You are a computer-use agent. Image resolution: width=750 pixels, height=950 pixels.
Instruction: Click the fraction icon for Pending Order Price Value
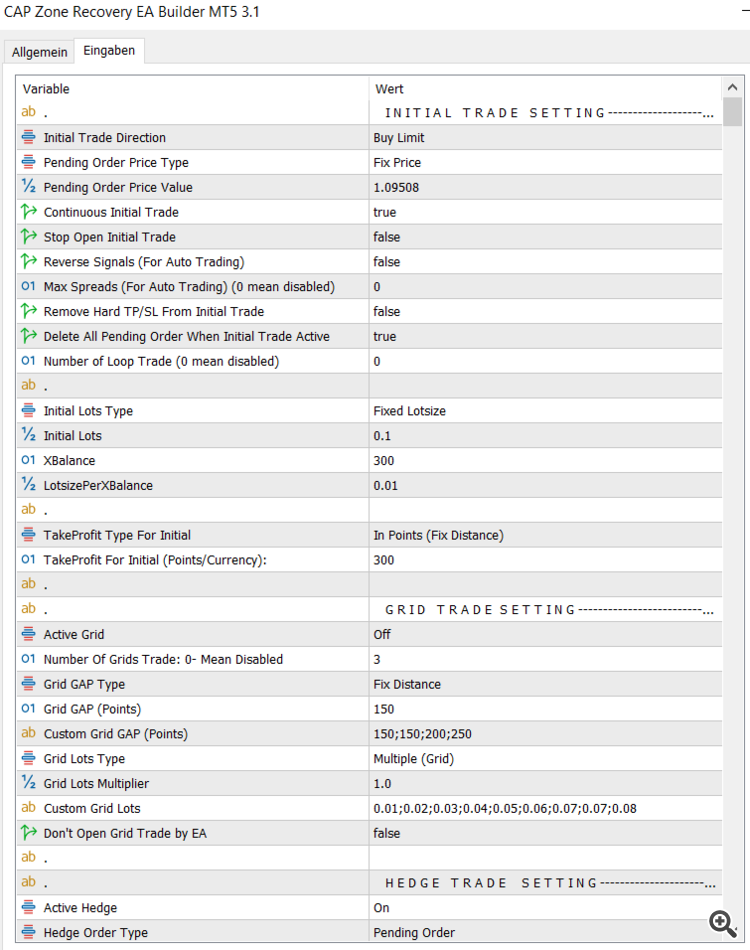pos(28,187)
